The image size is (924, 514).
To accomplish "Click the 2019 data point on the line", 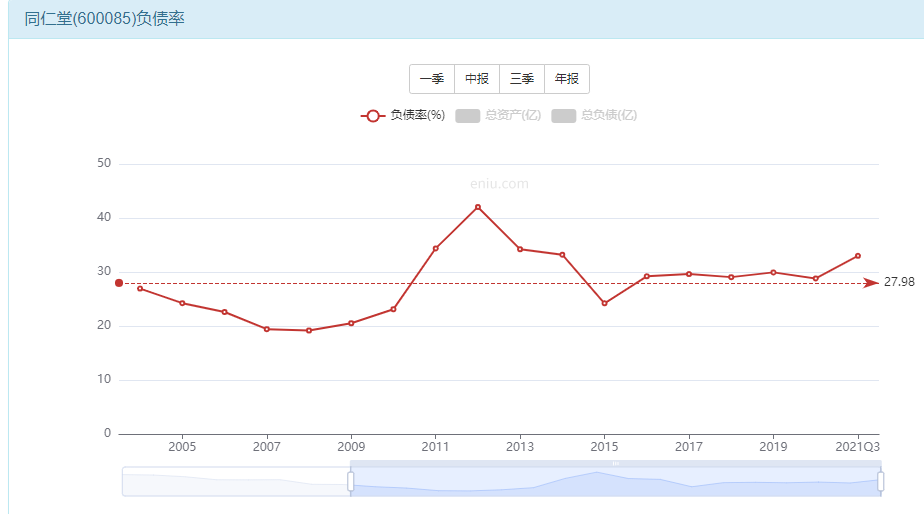I will [x=773, y=272].
